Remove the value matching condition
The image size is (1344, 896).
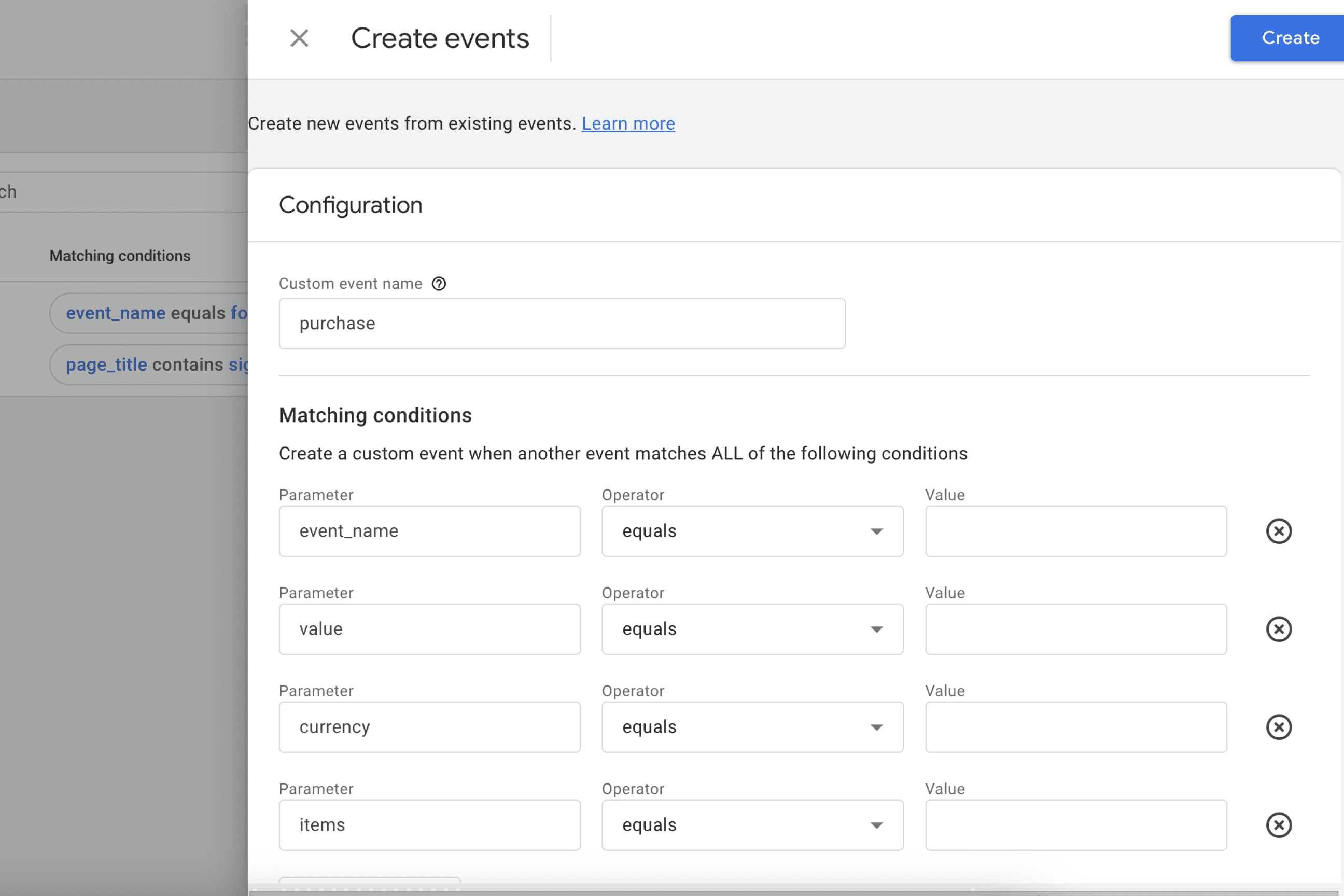pos(1279,629)
